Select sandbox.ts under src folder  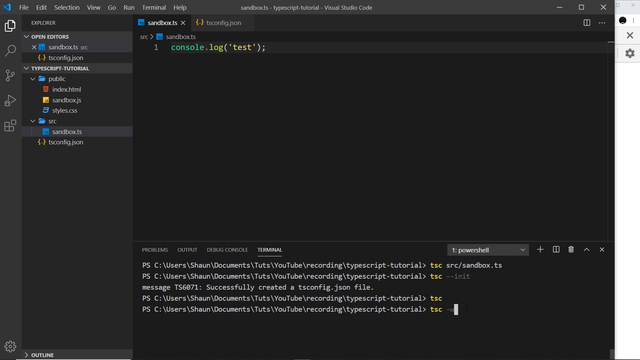click(78, 131)
